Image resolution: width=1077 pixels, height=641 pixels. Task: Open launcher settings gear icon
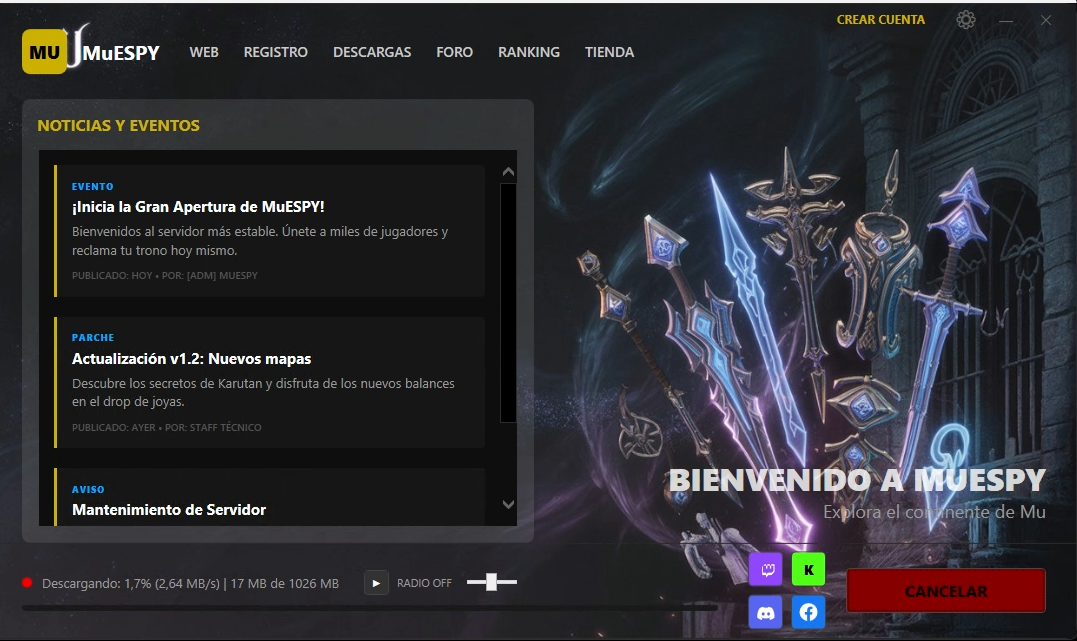(x=965, y=20)
